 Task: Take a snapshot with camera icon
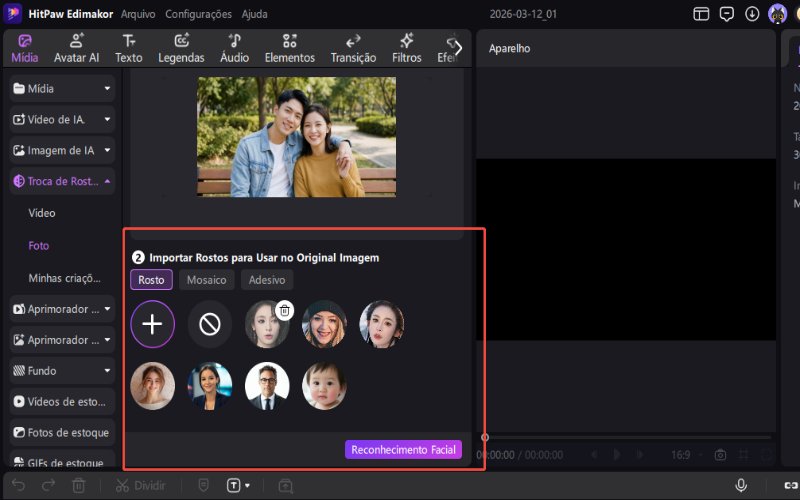[x=720, y=454]
